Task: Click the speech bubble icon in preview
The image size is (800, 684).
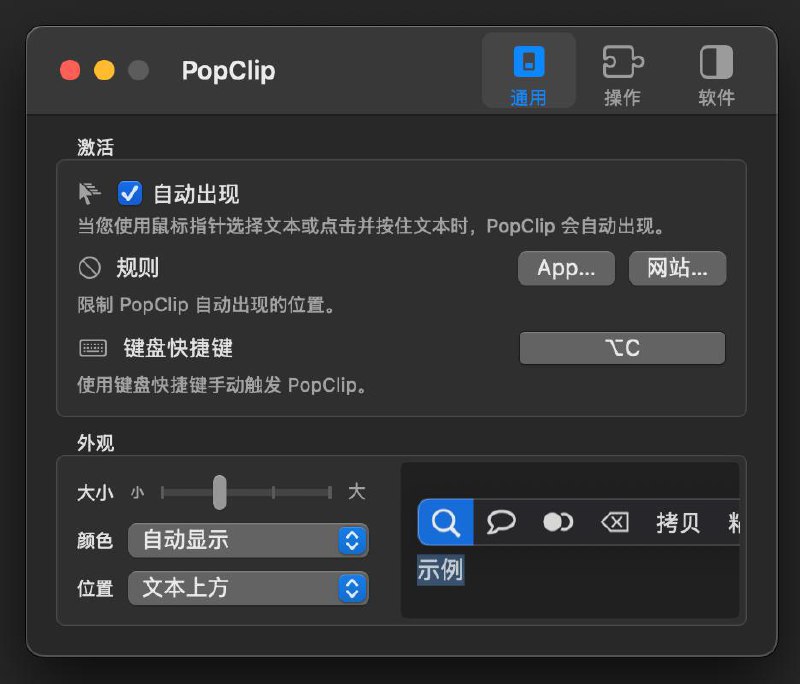Action: 501,522
